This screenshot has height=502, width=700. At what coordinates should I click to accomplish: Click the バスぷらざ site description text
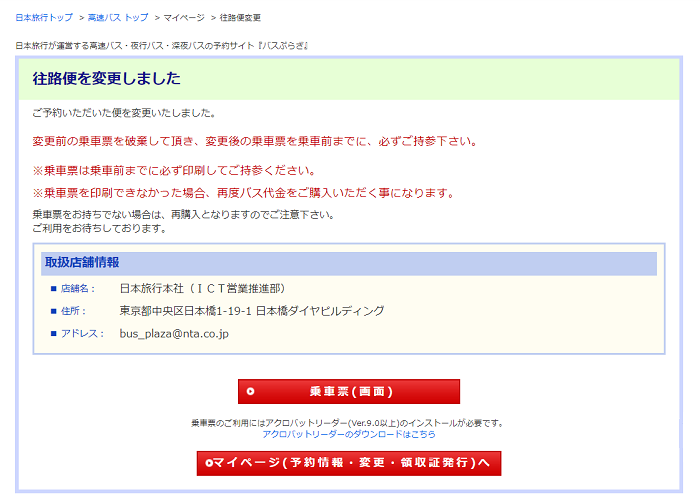pos(162,46)
